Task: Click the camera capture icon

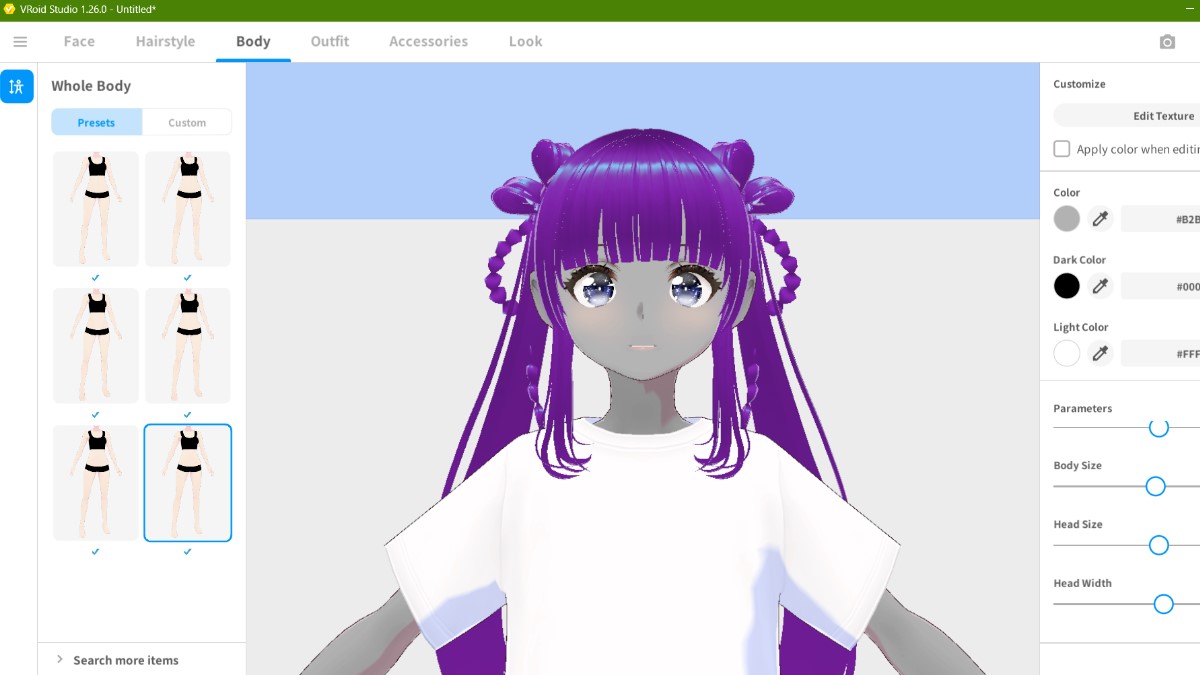Action: [x=1167, y=42]
